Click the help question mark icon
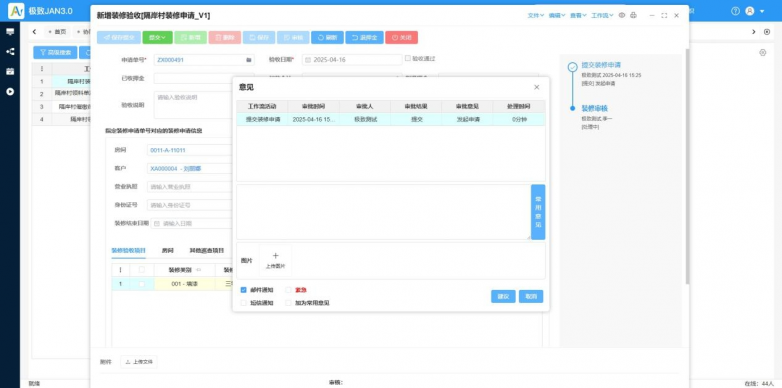The image size is (782, 388). [x=735, y=11]
